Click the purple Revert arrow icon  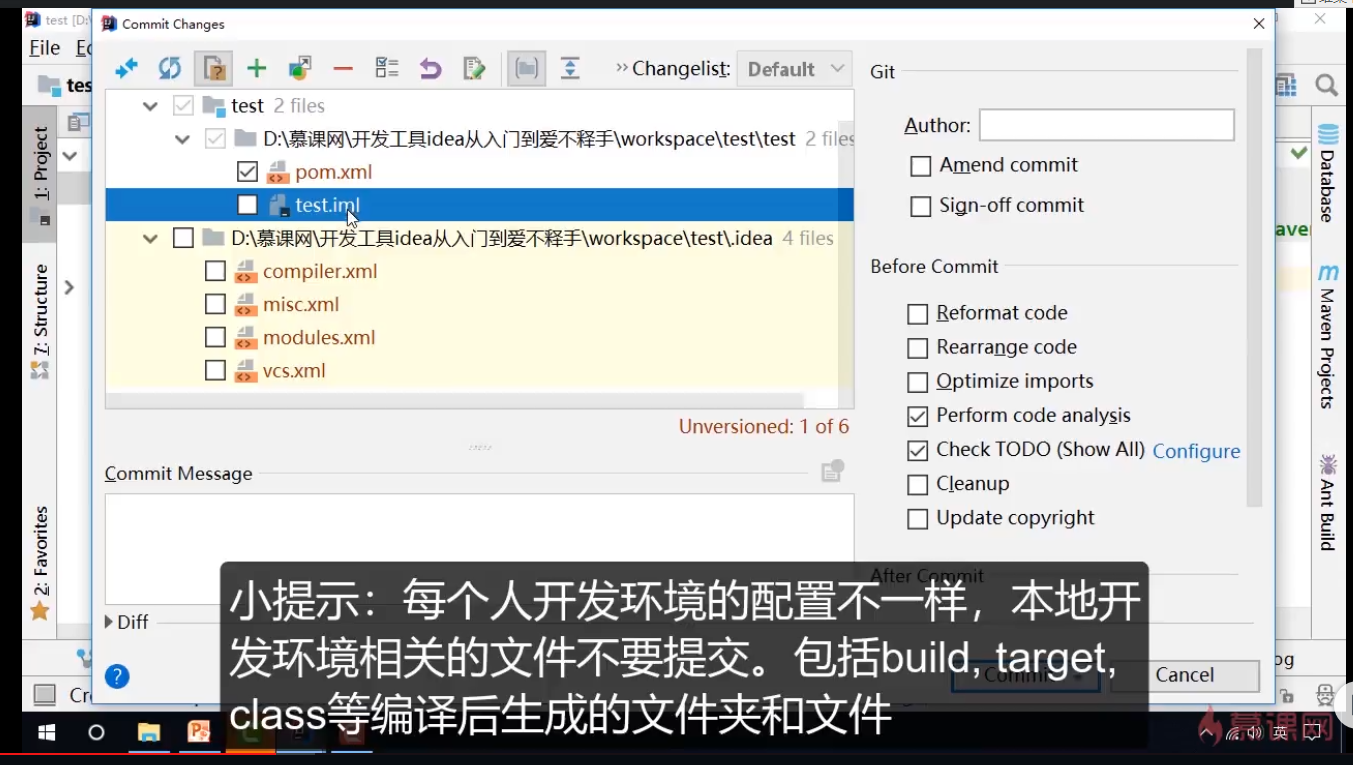430,68
